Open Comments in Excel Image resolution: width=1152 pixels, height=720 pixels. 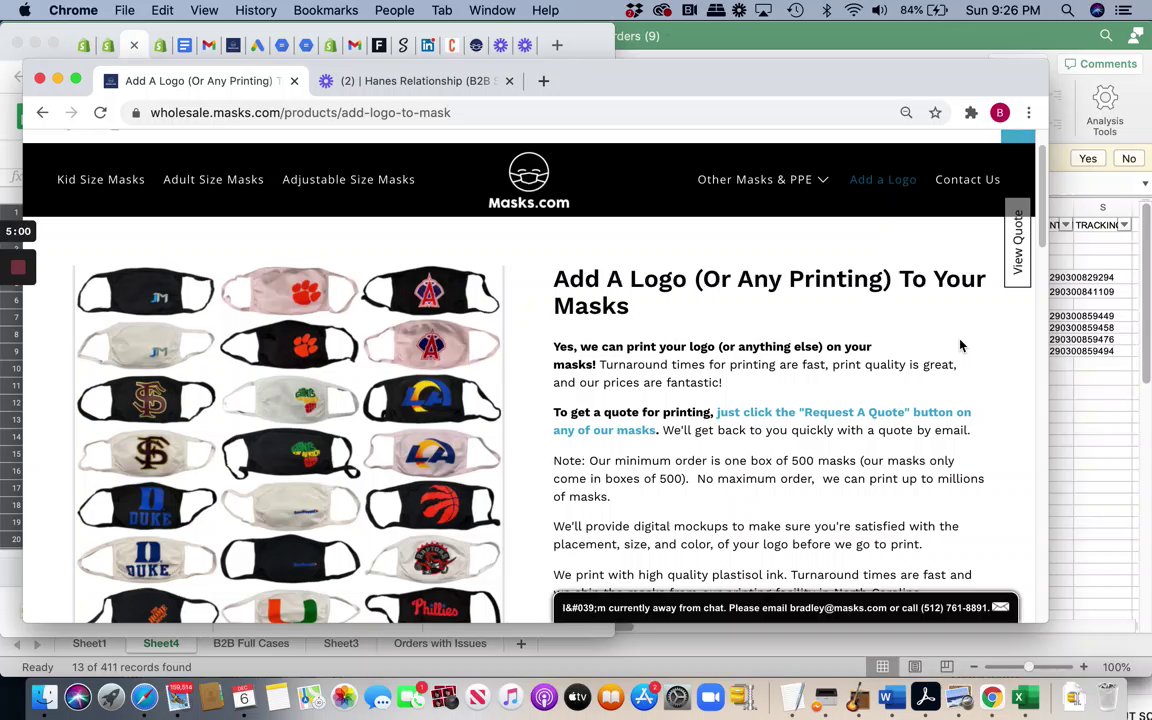tap(1101, 64)
